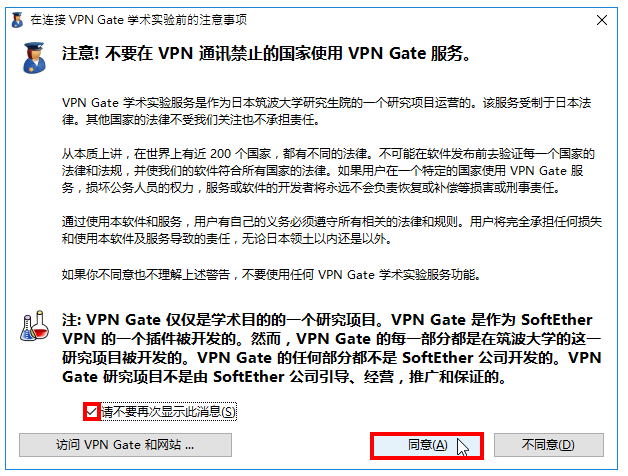
Task: Decline using the 不同意(D) button
Action: [x=549, y=445]
